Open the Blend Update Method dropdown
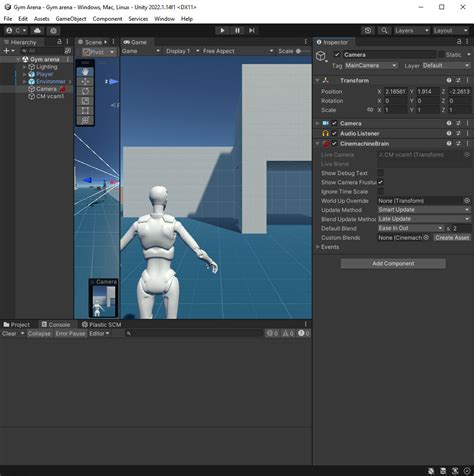The width and height of the screenshot is (474, 476). 424,219
